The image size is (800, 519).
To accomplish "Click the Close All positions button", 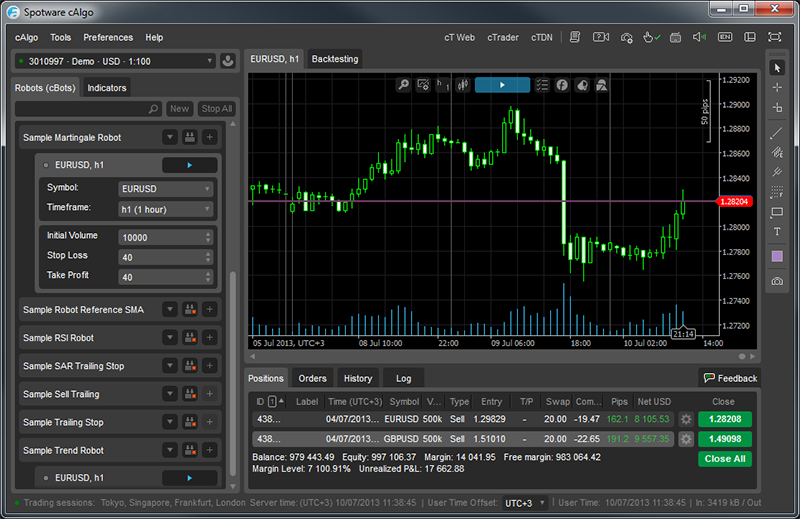I will (724, 459).
